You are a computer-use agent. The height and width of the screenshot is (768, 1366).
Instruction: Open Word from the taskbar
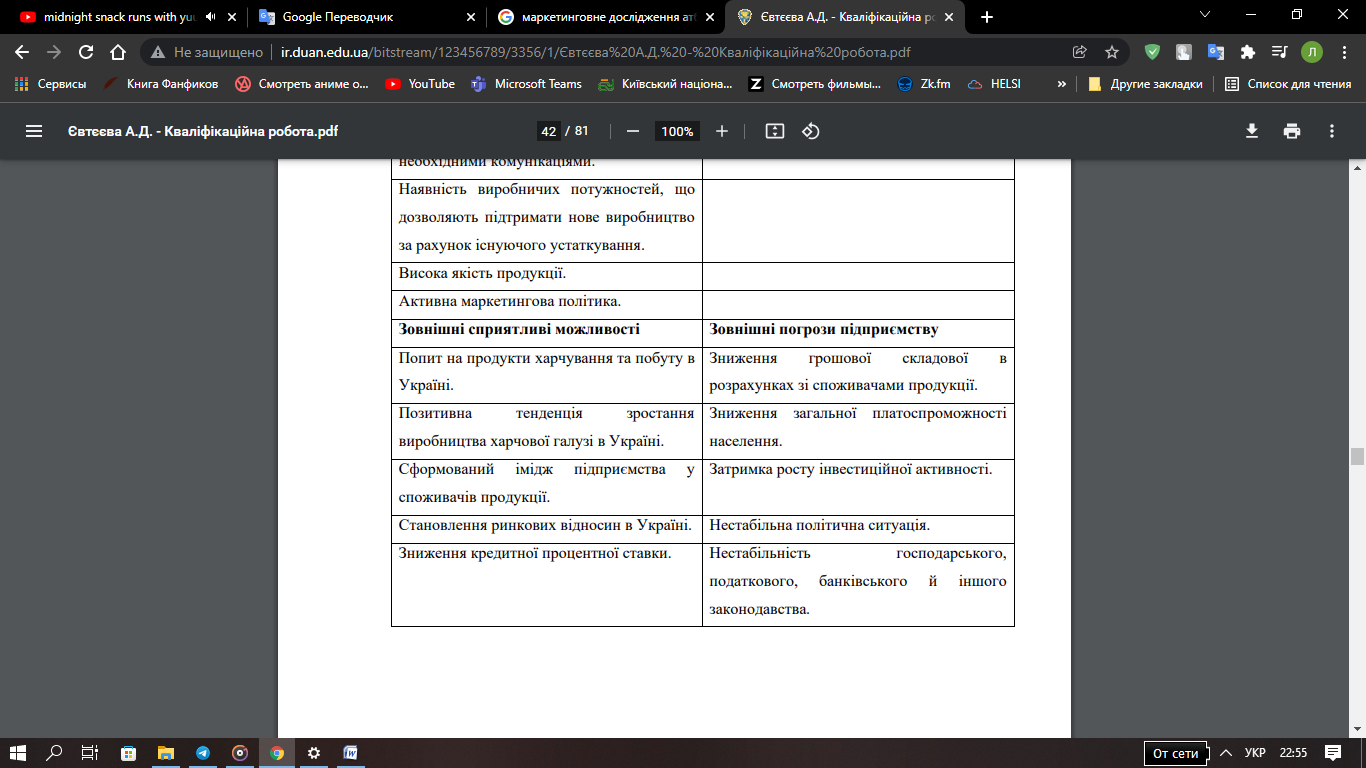350,753
